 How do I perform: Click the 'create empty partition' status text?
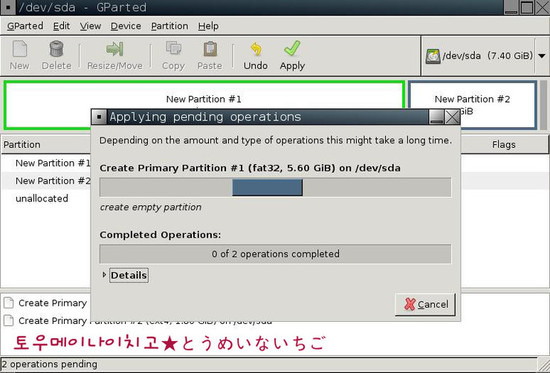point(150,207)
